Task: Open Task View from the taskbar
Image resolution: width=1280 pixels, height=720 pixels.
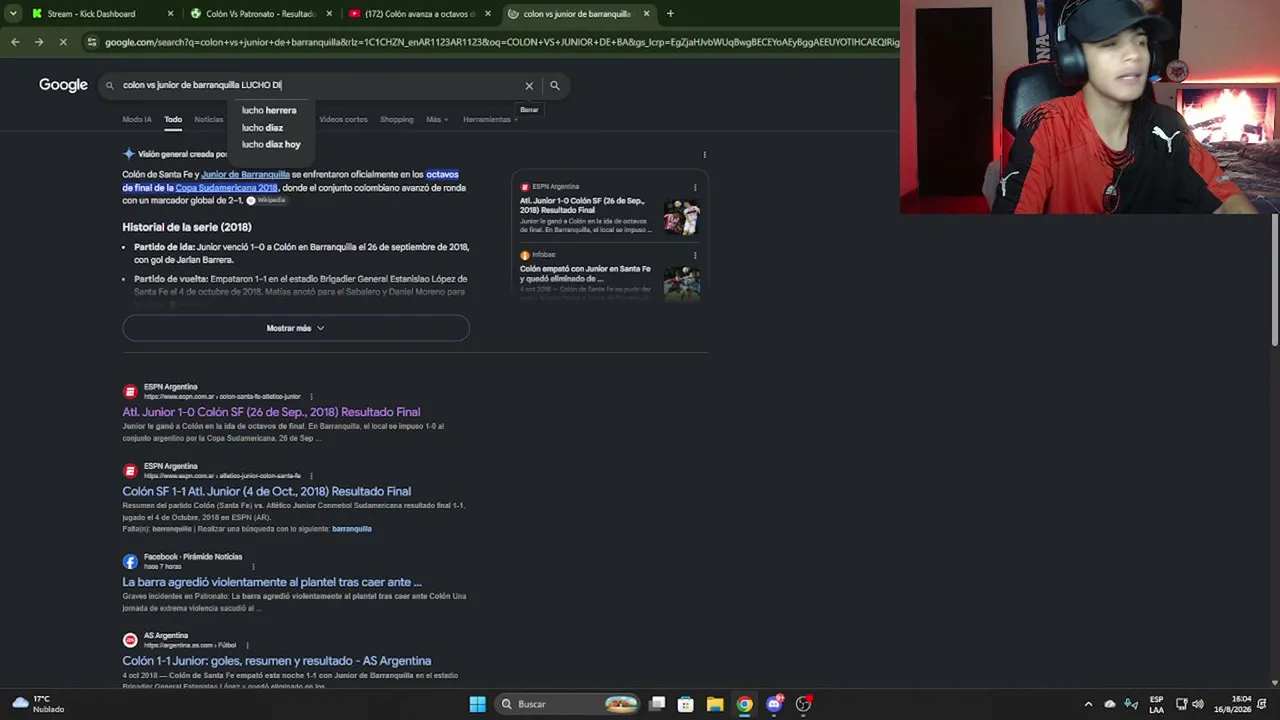Action: click(657, 704)
